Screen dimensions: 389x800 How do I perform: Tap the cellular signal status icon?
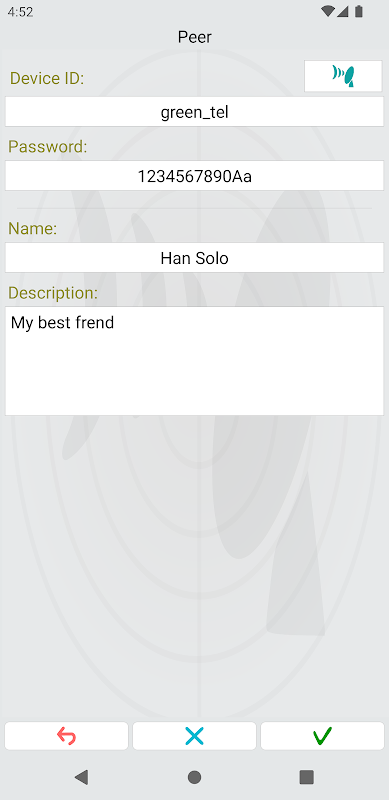[343, 12]
